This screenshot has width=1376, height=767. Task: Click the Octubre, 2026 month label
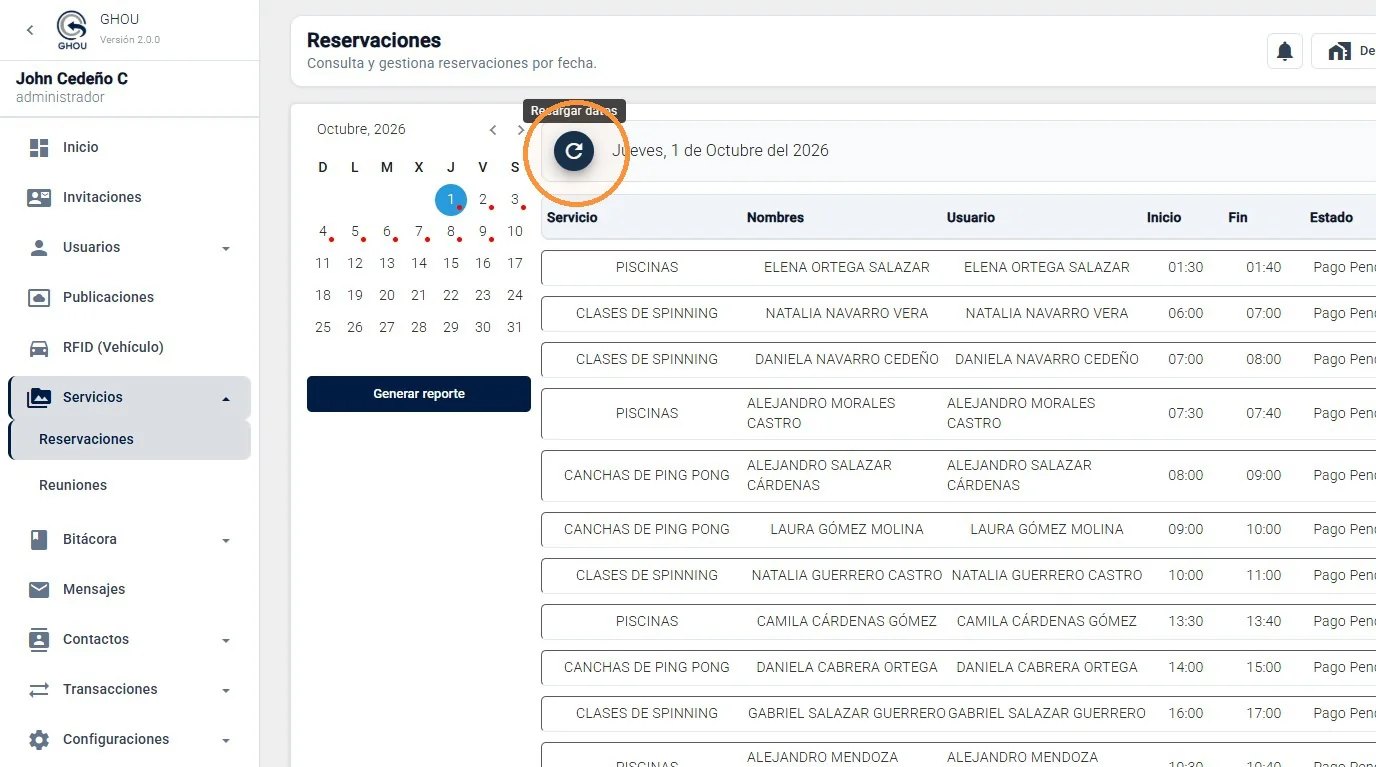coord(361,130)
